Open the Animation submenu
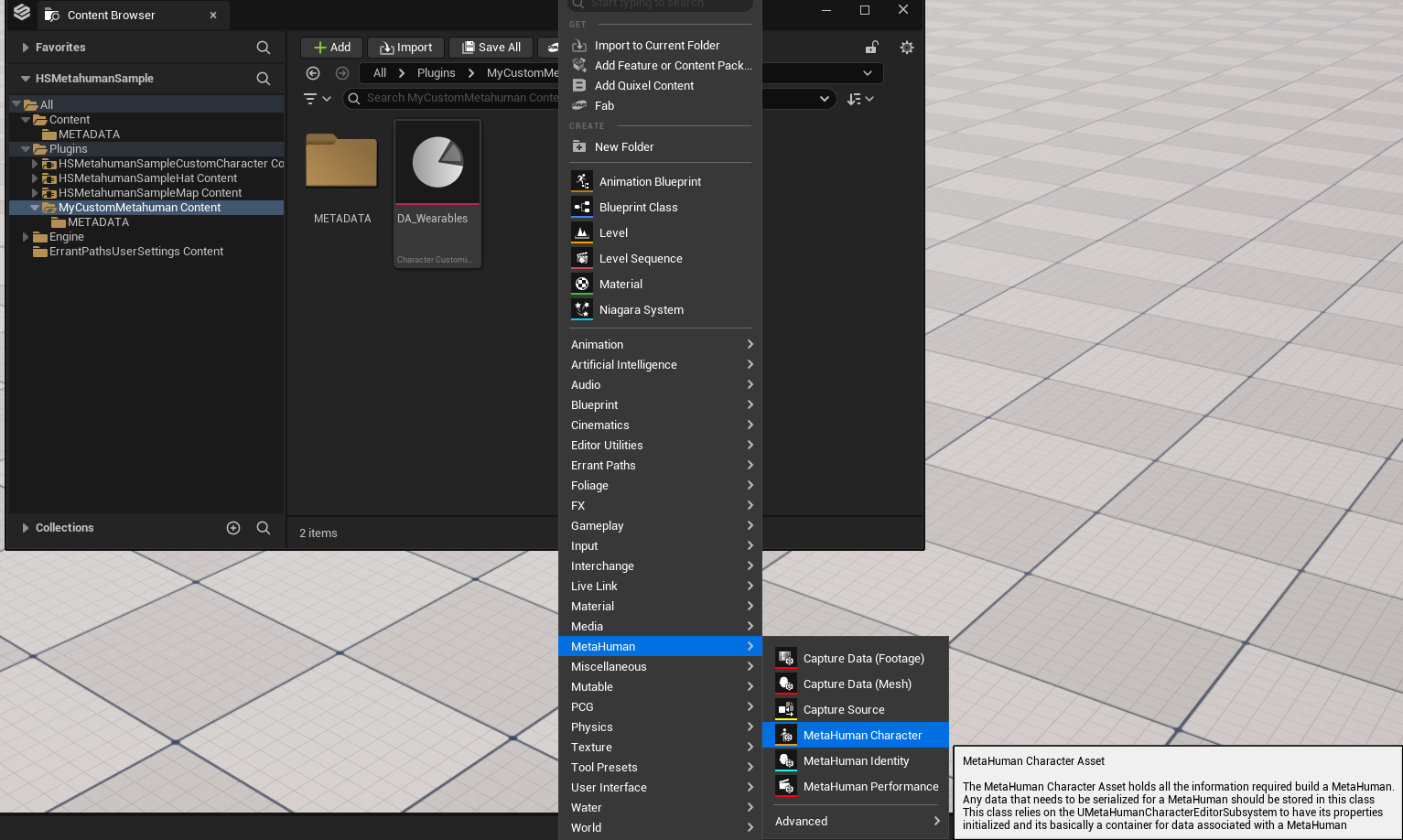This screenshot has height=840, width=1403. click(x=661, y=344)
